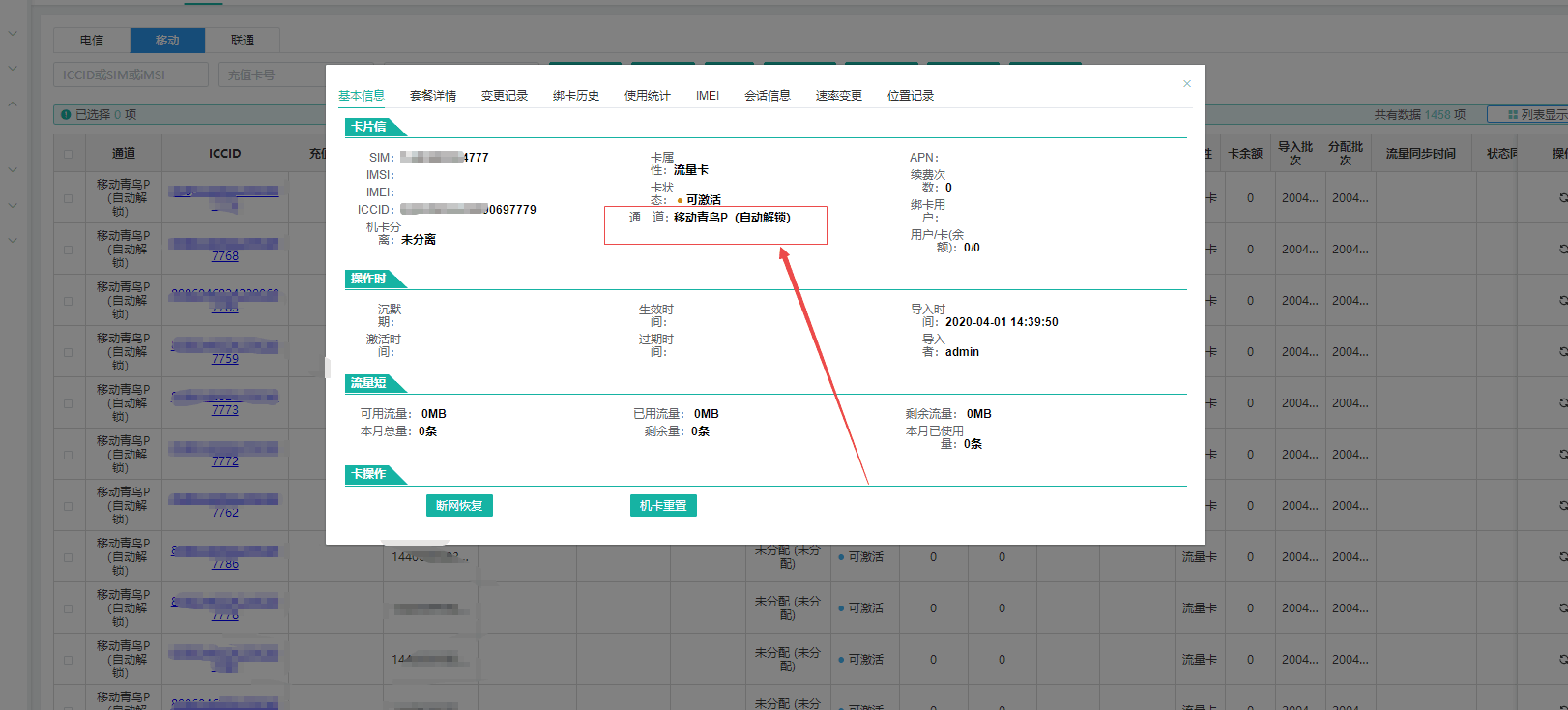
Task: Open the ICCID link ending in 7762
Action: click(x=225, y=513)
